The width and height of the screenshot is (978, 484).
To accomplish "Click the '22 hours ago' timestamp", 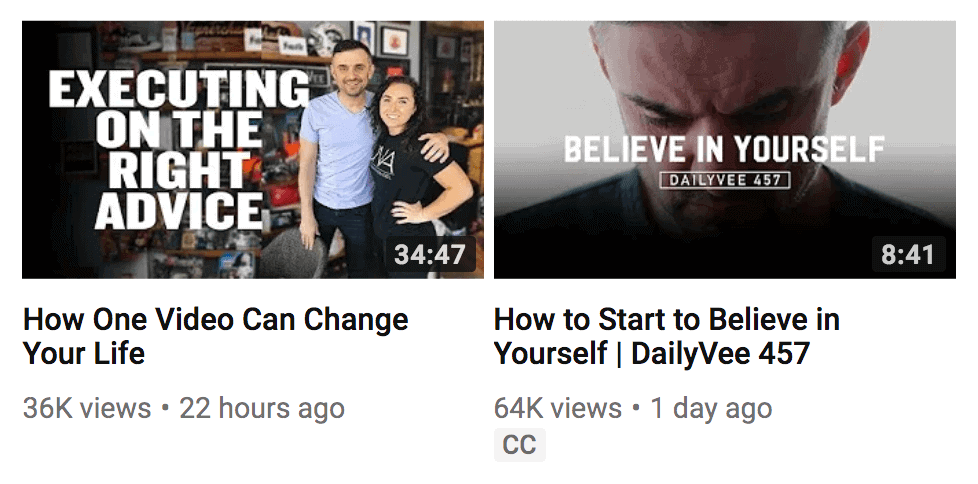I will coord(262,409).
